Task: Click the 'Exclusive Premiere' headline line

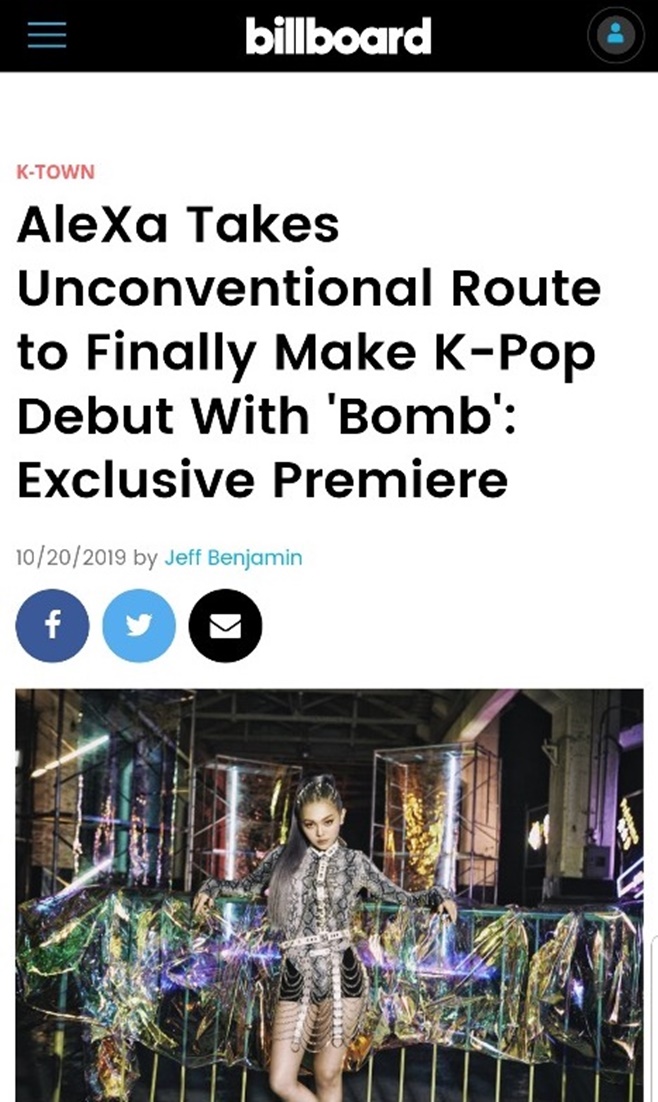Action: click(262, 480)
